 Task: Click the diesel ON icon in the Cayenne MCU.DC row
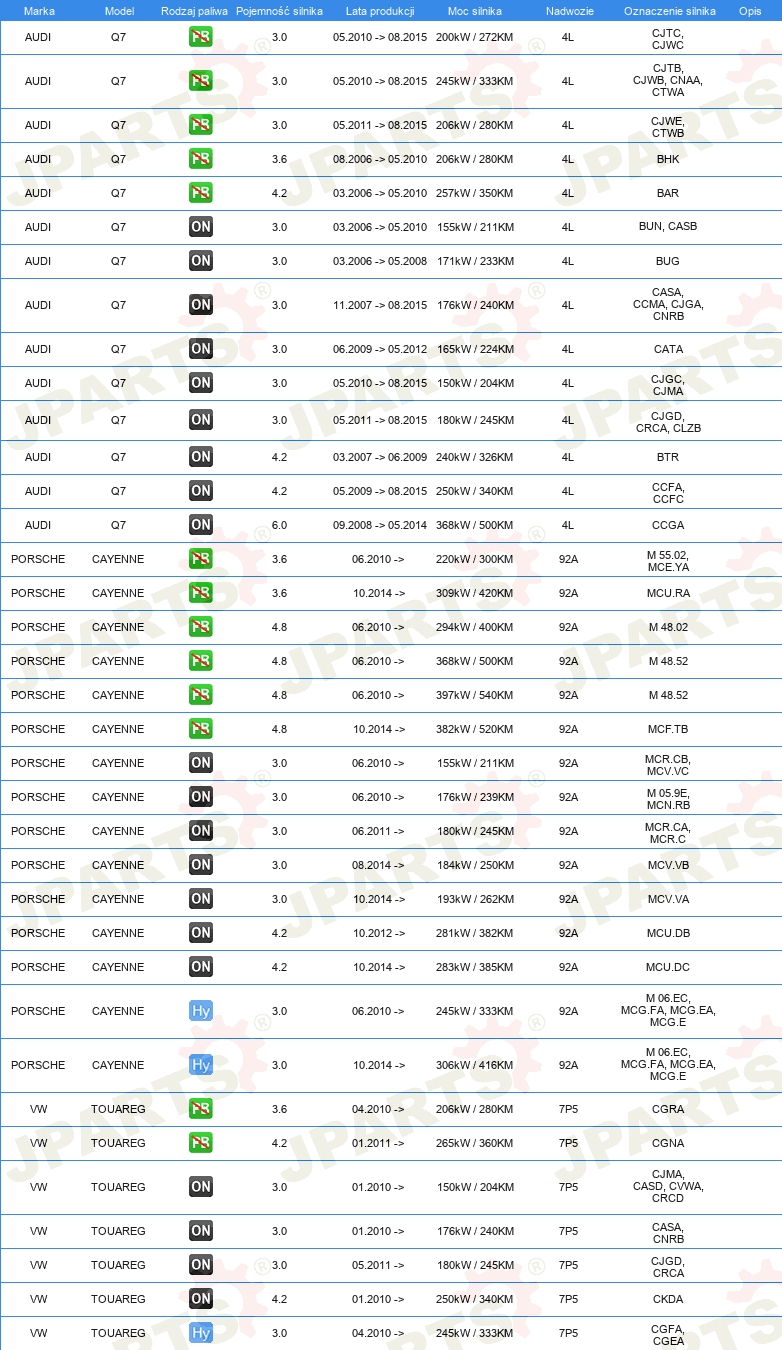(201, 967)
